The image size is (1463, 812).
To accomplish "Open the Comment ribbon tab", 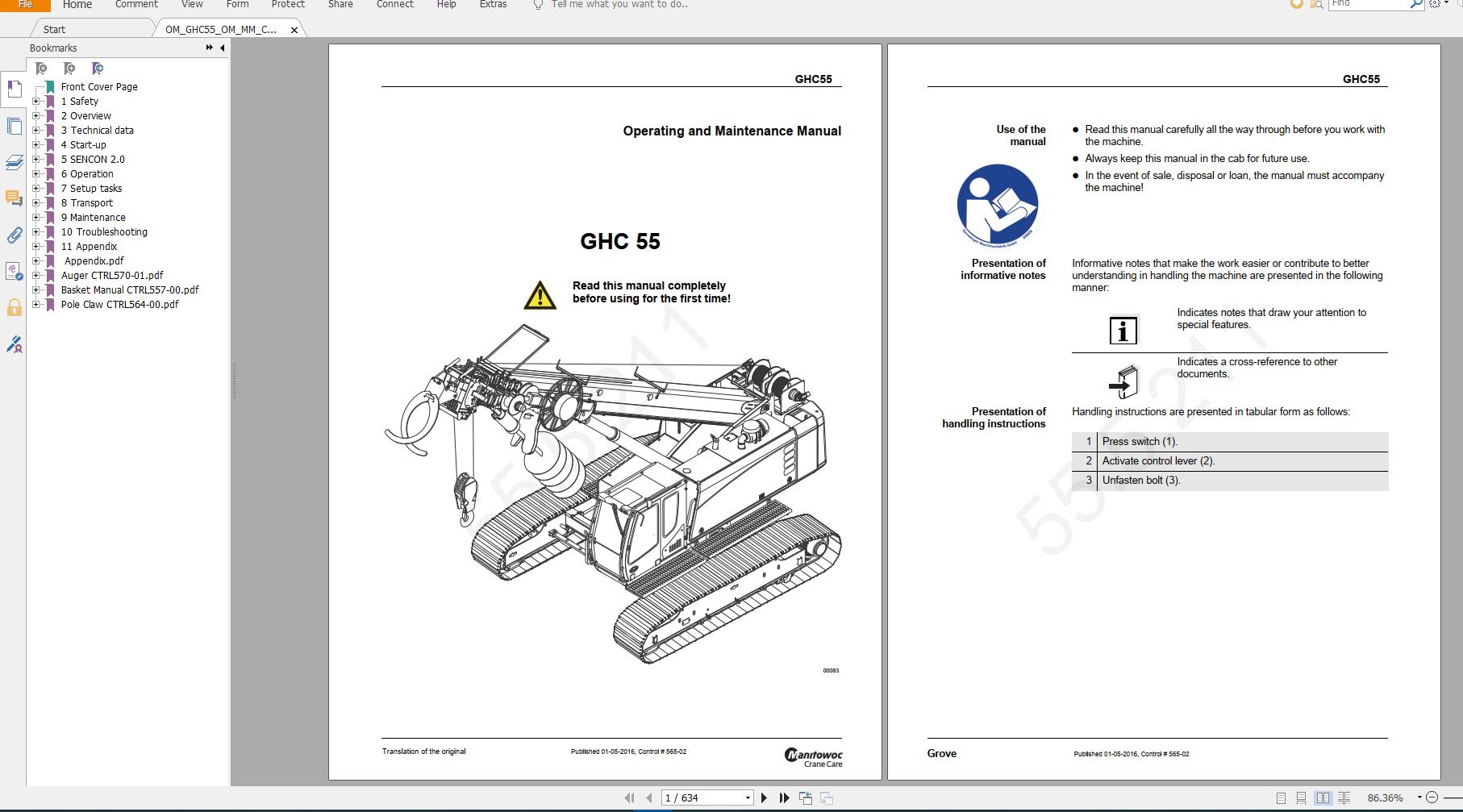I will coord(136,5).
